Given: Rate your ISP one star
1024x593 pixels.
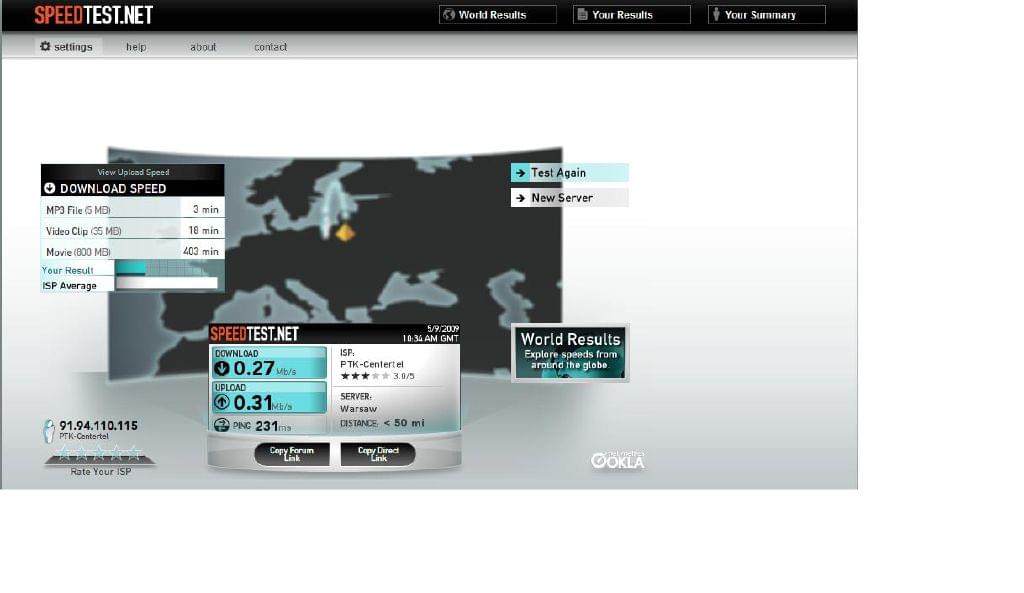Looking at the screenshot, I should [64, 452].
